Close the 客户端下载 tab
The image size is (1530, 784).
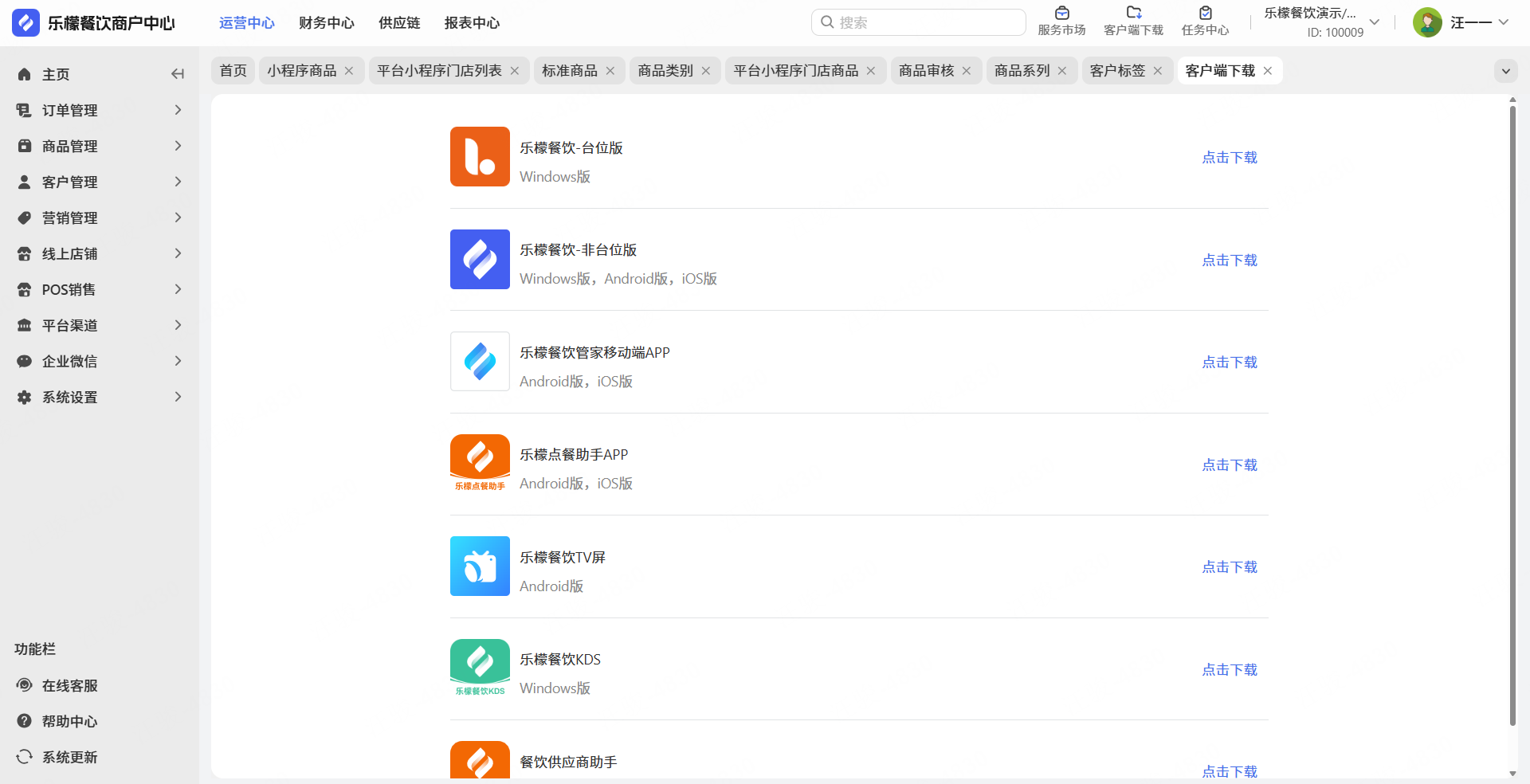click(x=1268, y=71)
